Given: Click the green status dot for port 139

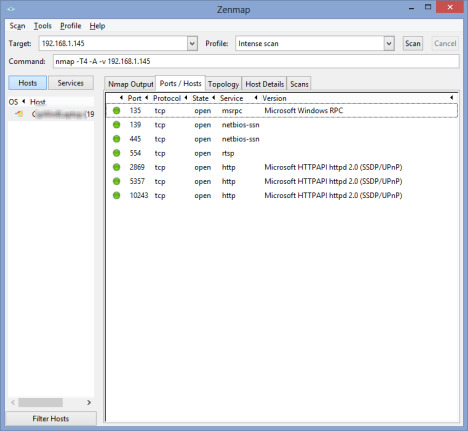Looking at the screenshot, I should pos(116,125).
